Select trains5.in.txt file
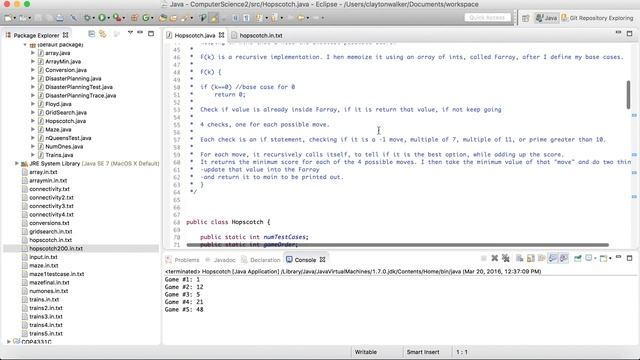 tap(46, 333)
